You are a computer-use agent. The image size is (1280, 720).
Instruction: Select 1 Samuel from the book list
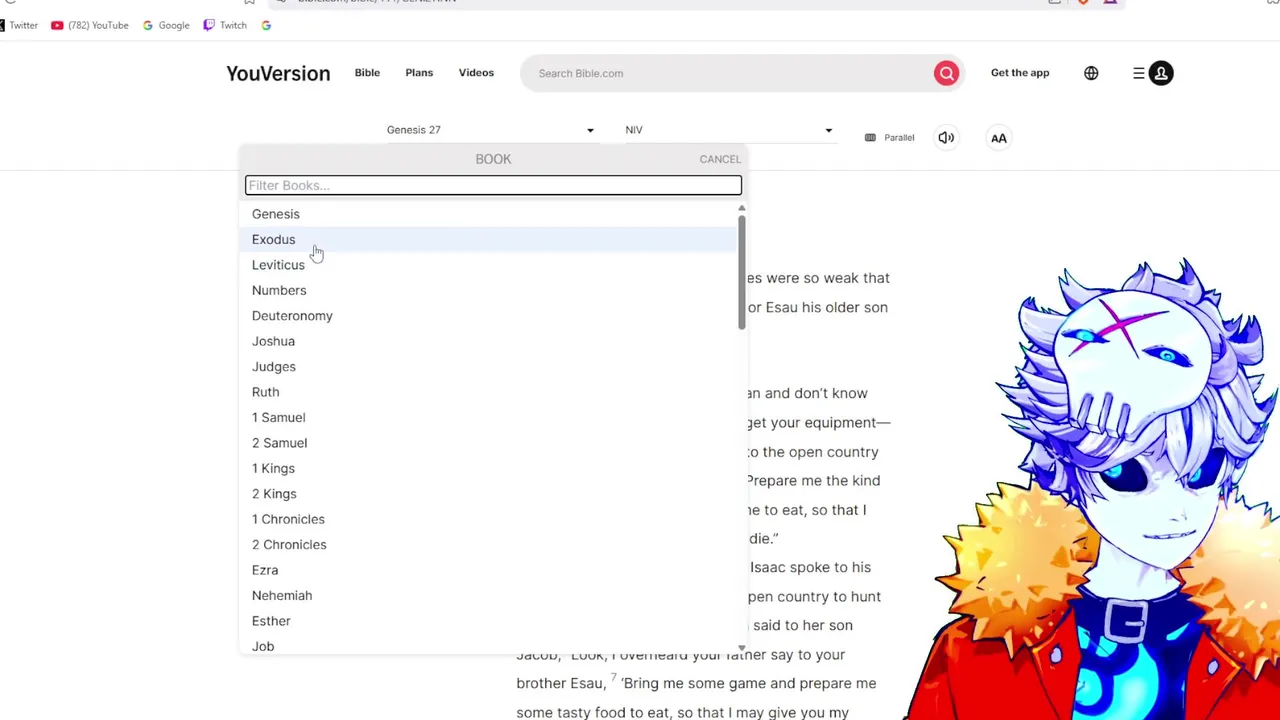[x=489, y=417]
